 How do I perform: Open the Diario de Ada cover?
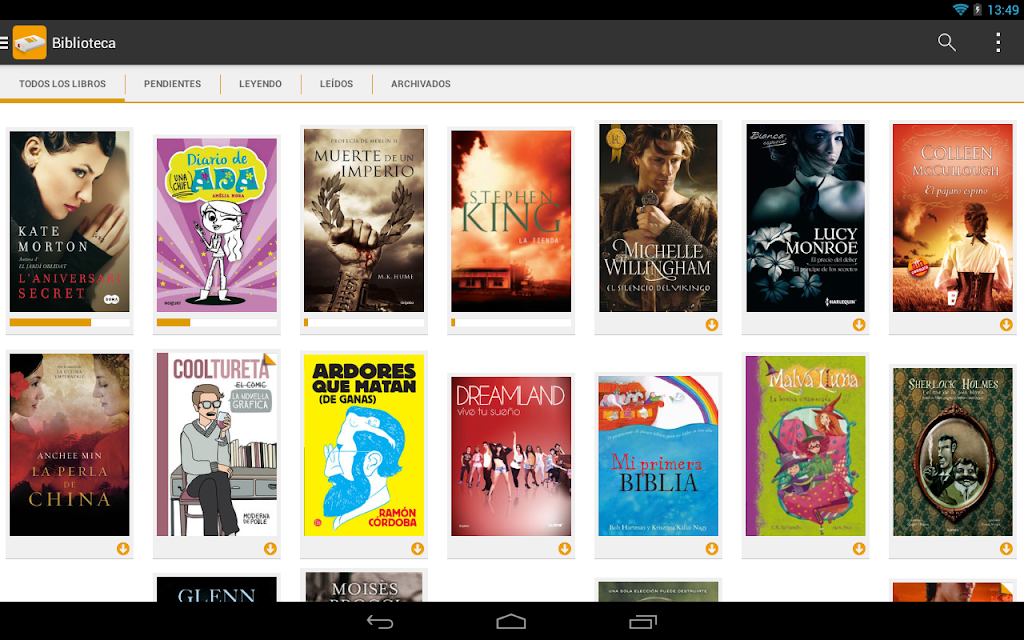(x=217, y=225)
